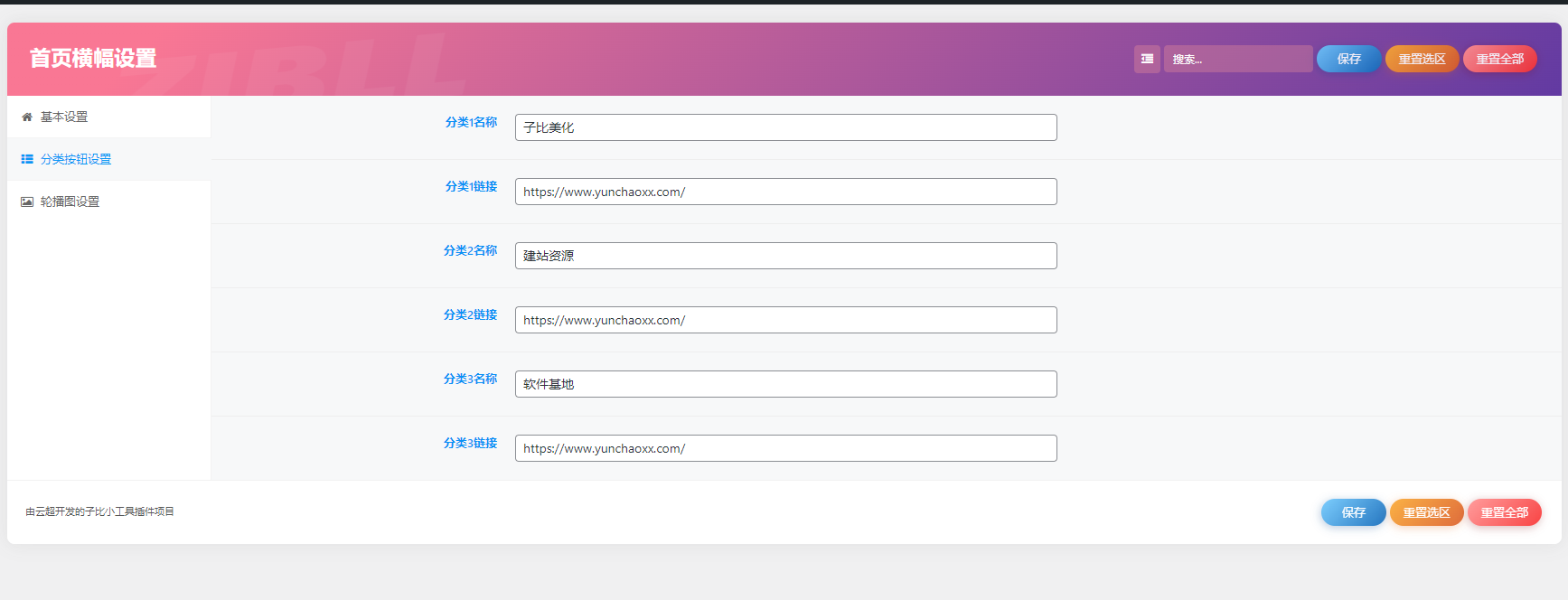This screenshot has height=600, width=1568.
Task: Switch to the 轮播图设置 tab
Action: tap(70, 202)
